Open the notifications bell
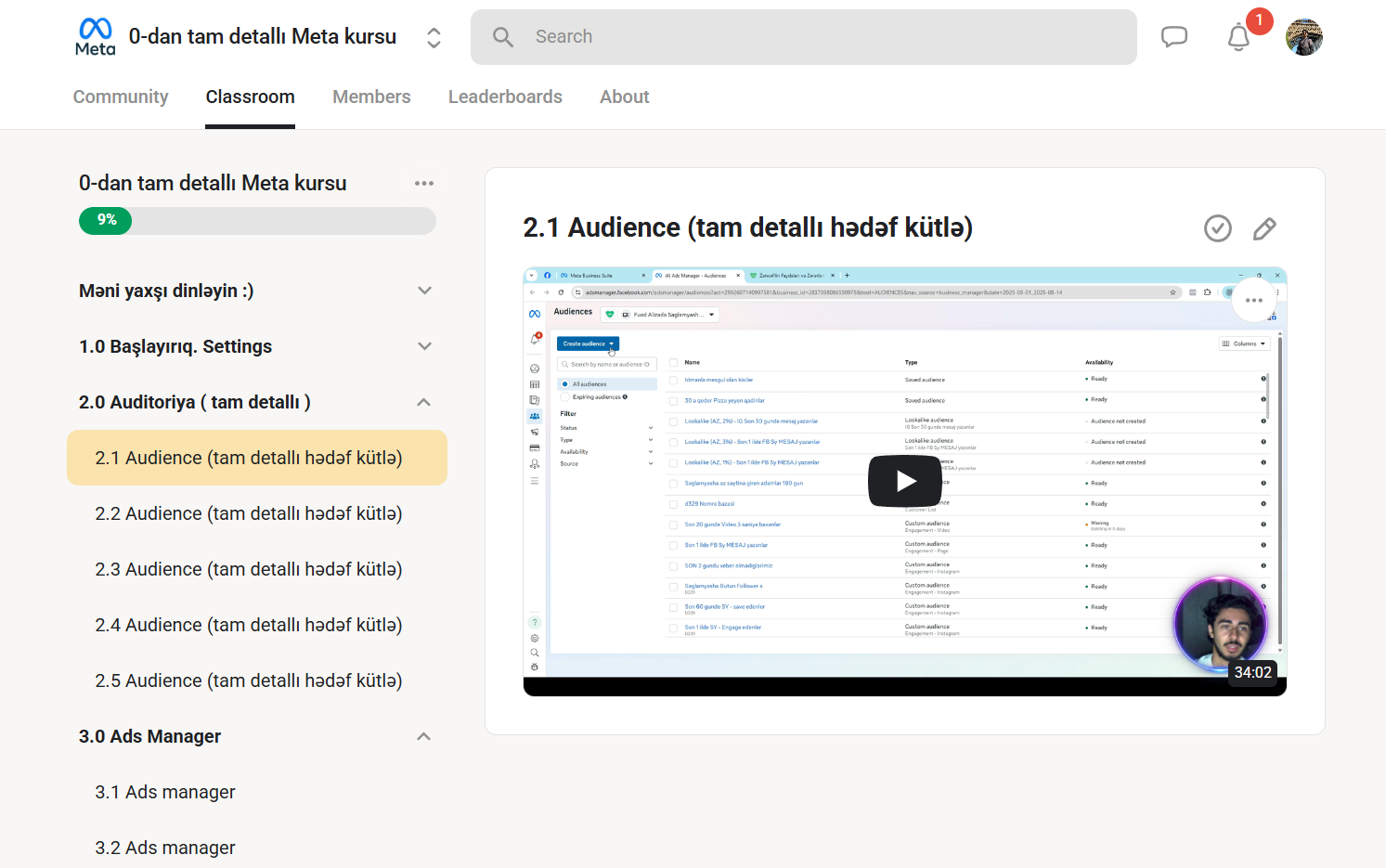 click(x=1238, y=37)
